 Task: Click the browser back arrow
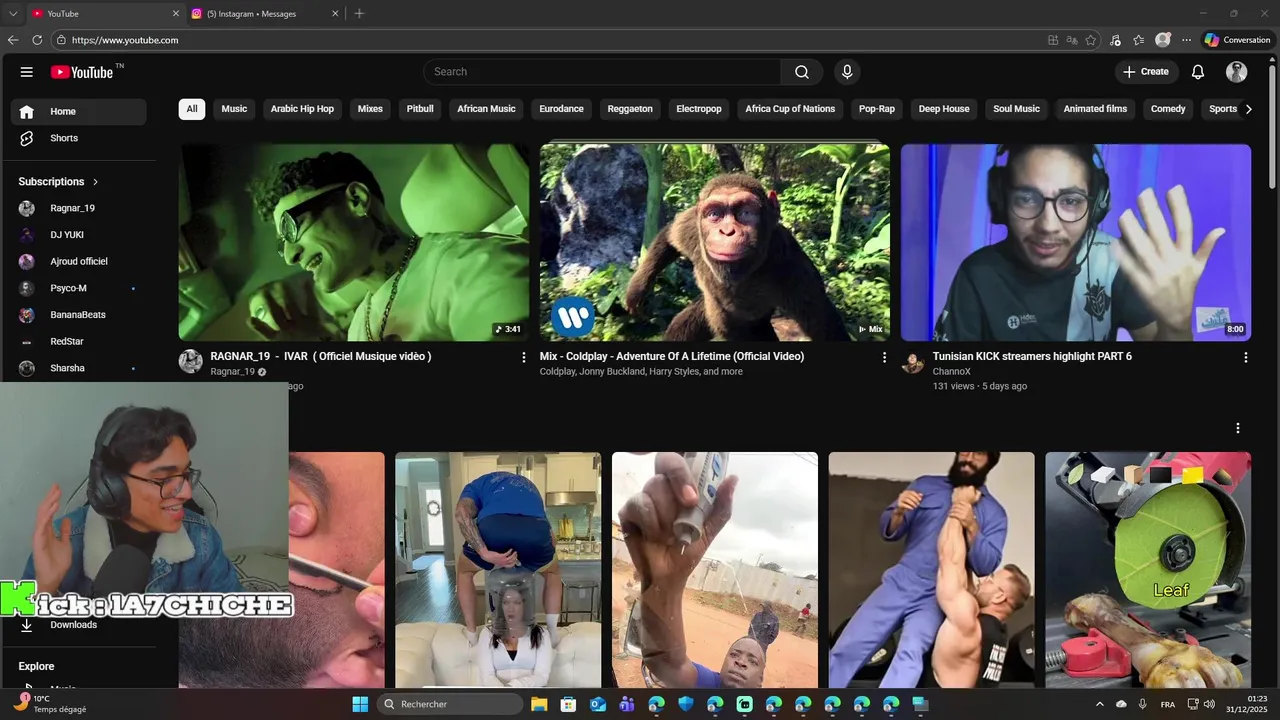13,40
